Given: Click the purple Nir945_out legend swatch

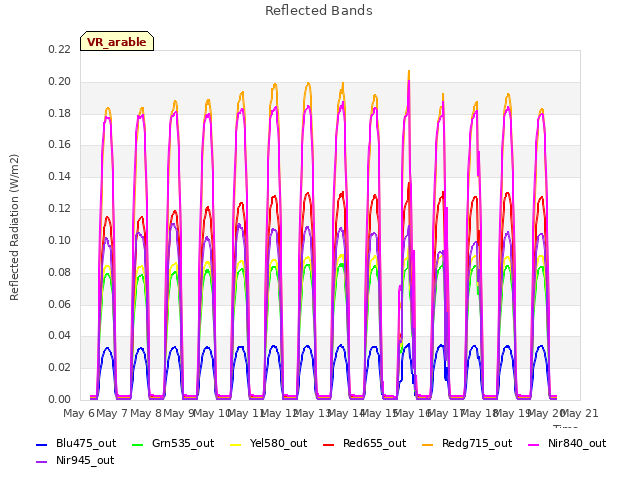Looking at the screenshot, I should (42, 462).
